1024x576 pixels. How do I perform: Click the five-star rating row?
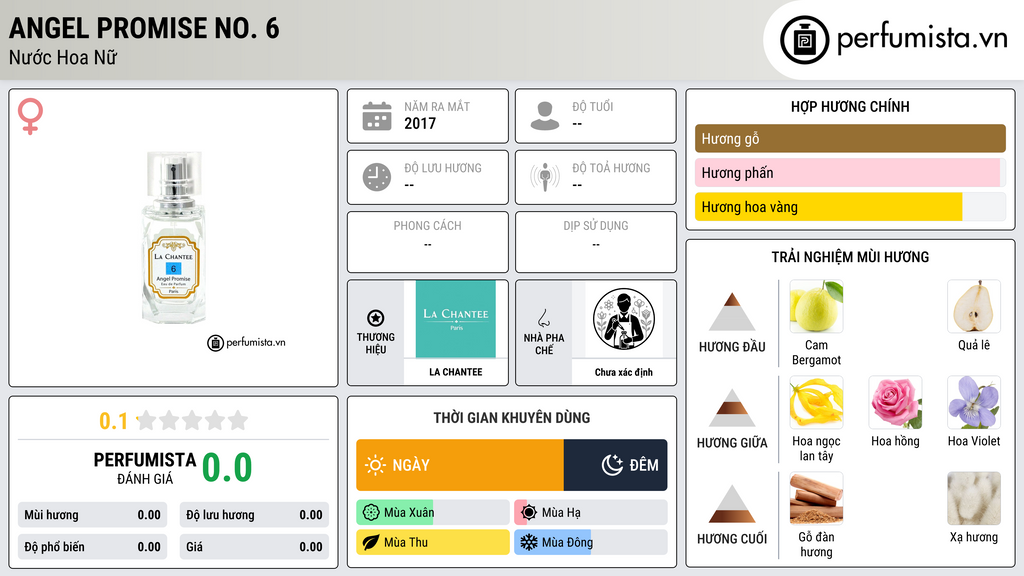coord(192,420)
